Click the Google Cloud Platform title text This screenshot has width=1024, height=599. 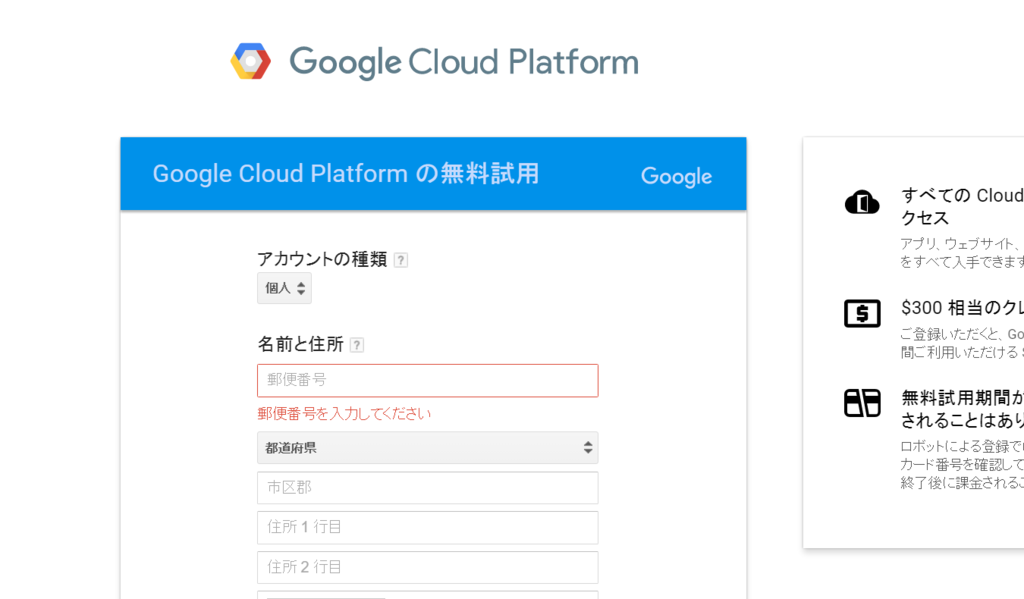[x=464, y=63]
